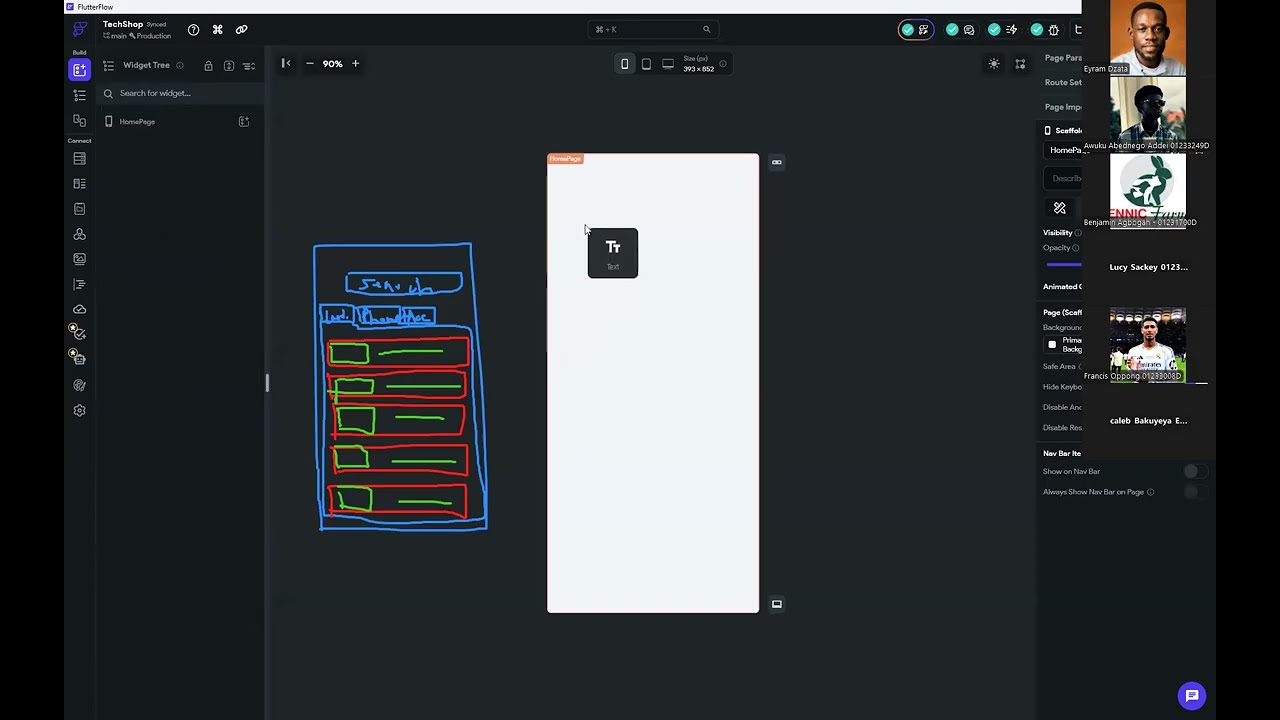Screen dimensions: 1280x720
Task: Open the Help question mark icon
Action: [x=193, y=30]
